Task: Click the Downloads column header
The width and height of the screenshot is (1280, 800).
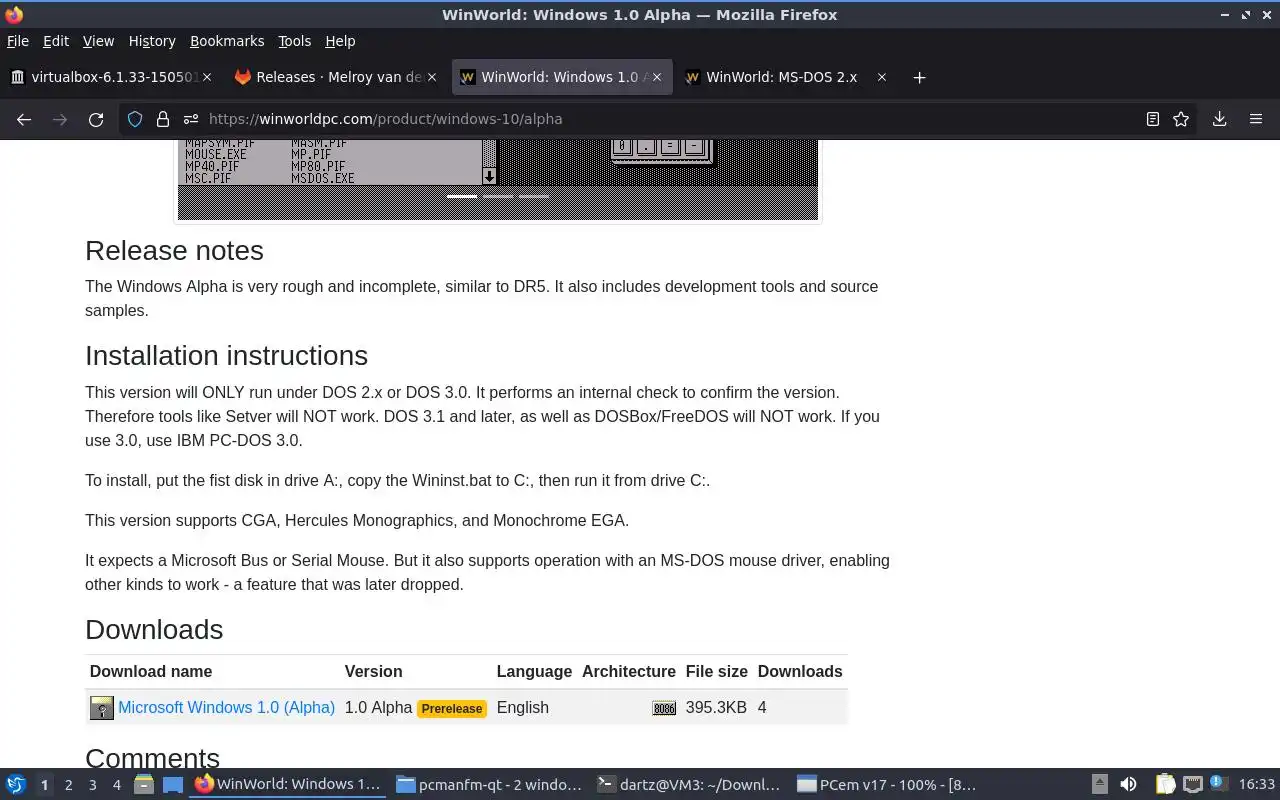Action: [x=800, y=671]
